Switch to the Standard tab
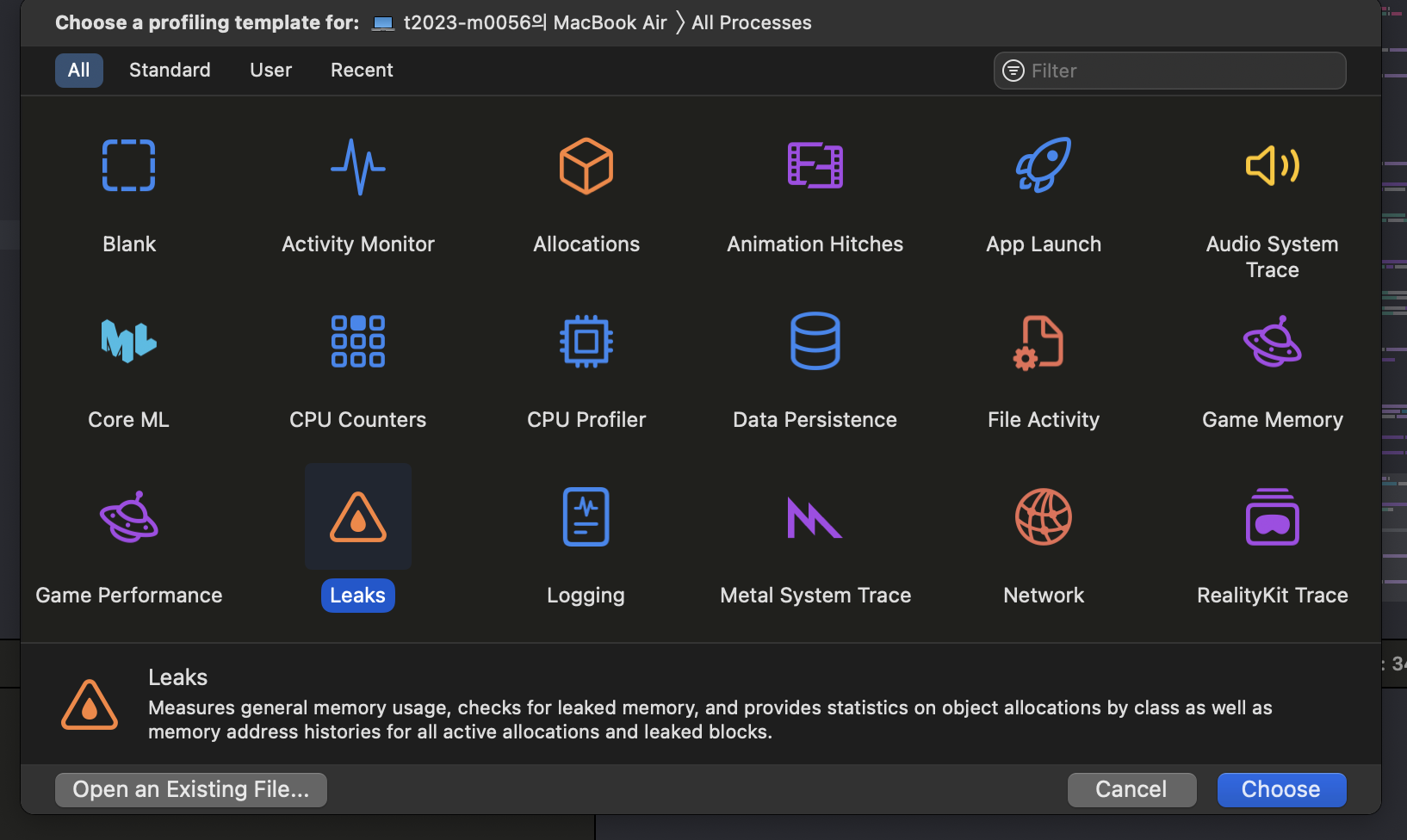Viewport: 1407px width, 840px height. click(170, 71)
